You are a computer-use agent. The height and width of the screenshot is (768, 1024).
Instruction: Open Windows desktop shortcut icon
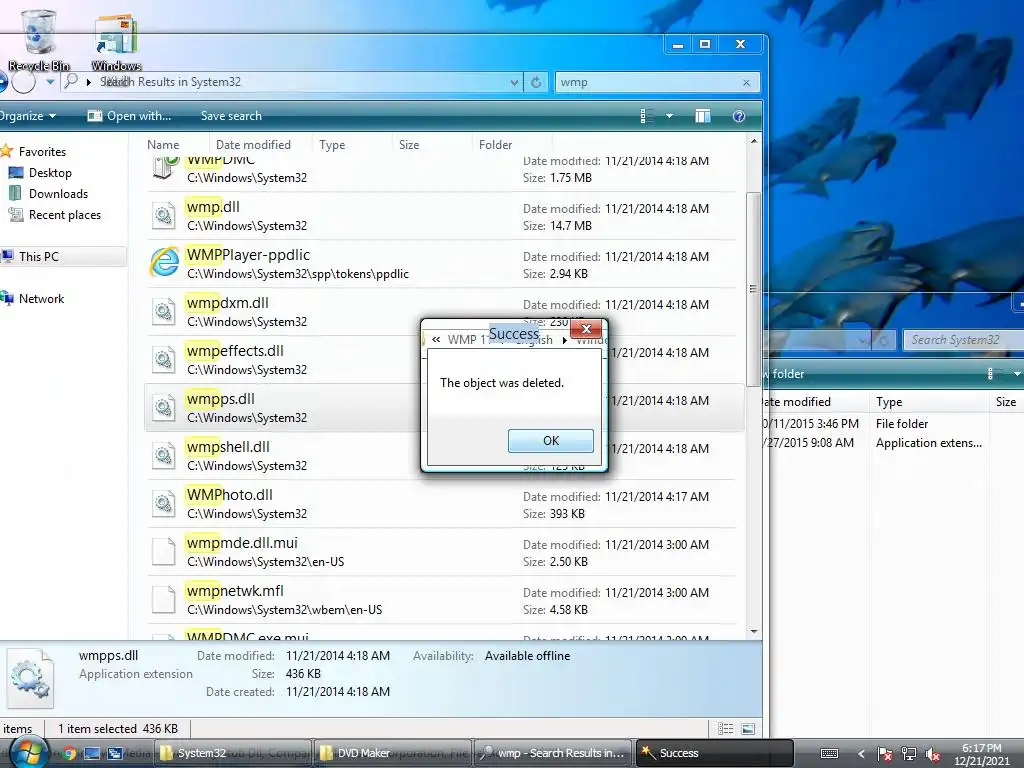(116, 40)
